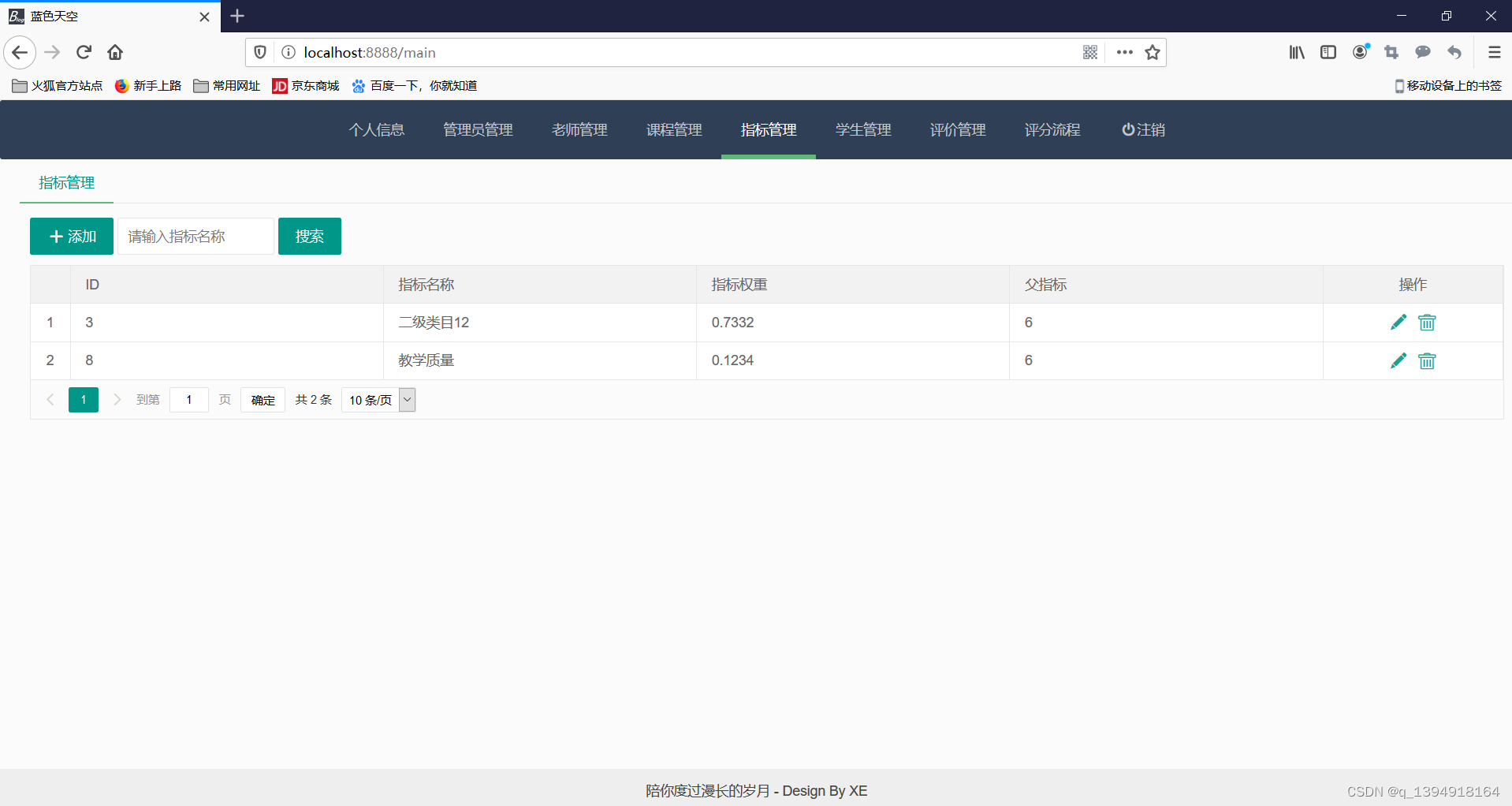Log out via 注销
The image size is (1512, 806).
click(1143, 130)
